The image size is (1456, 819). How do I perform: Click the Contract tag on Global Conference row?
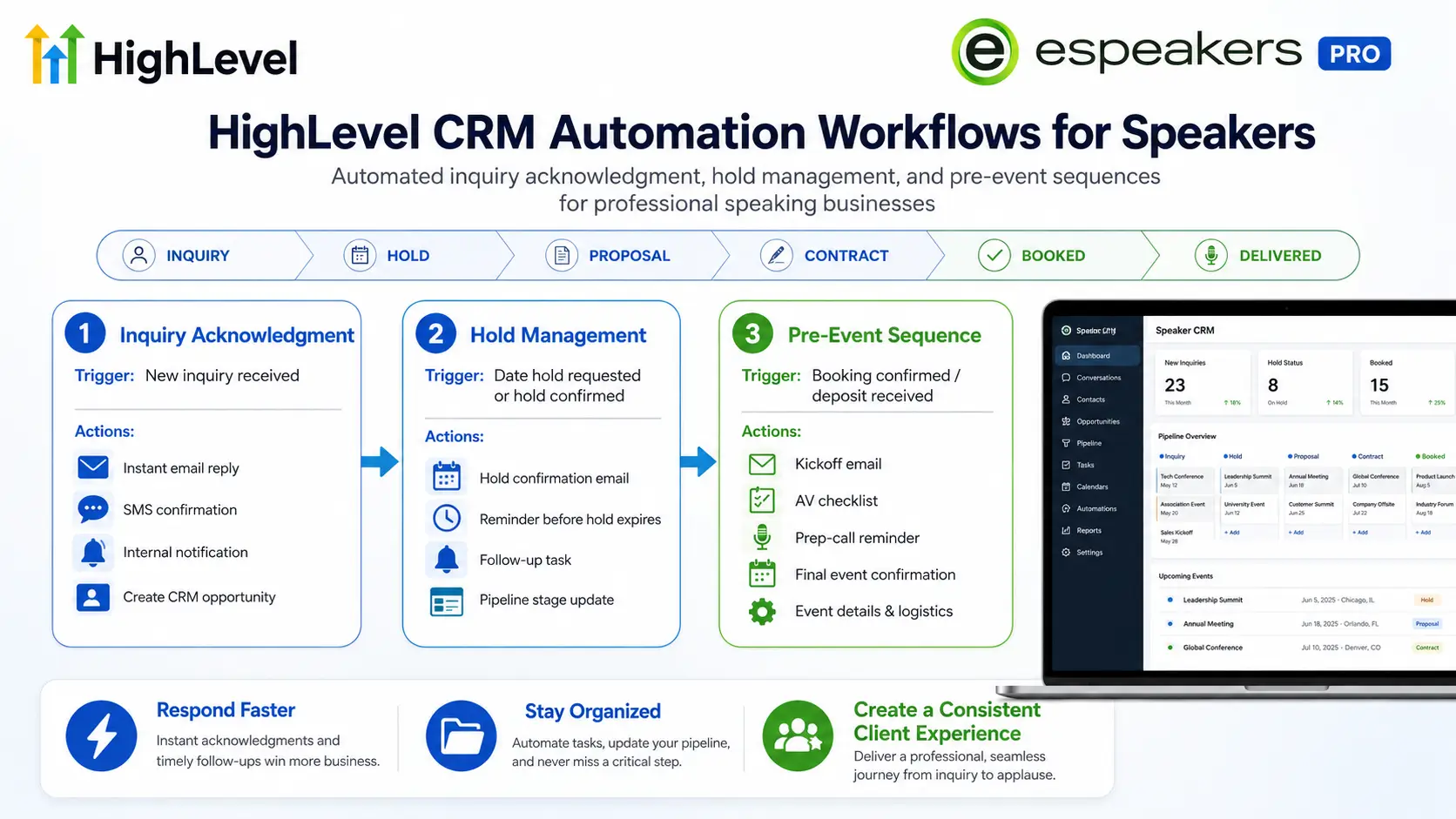(1427, 648)
